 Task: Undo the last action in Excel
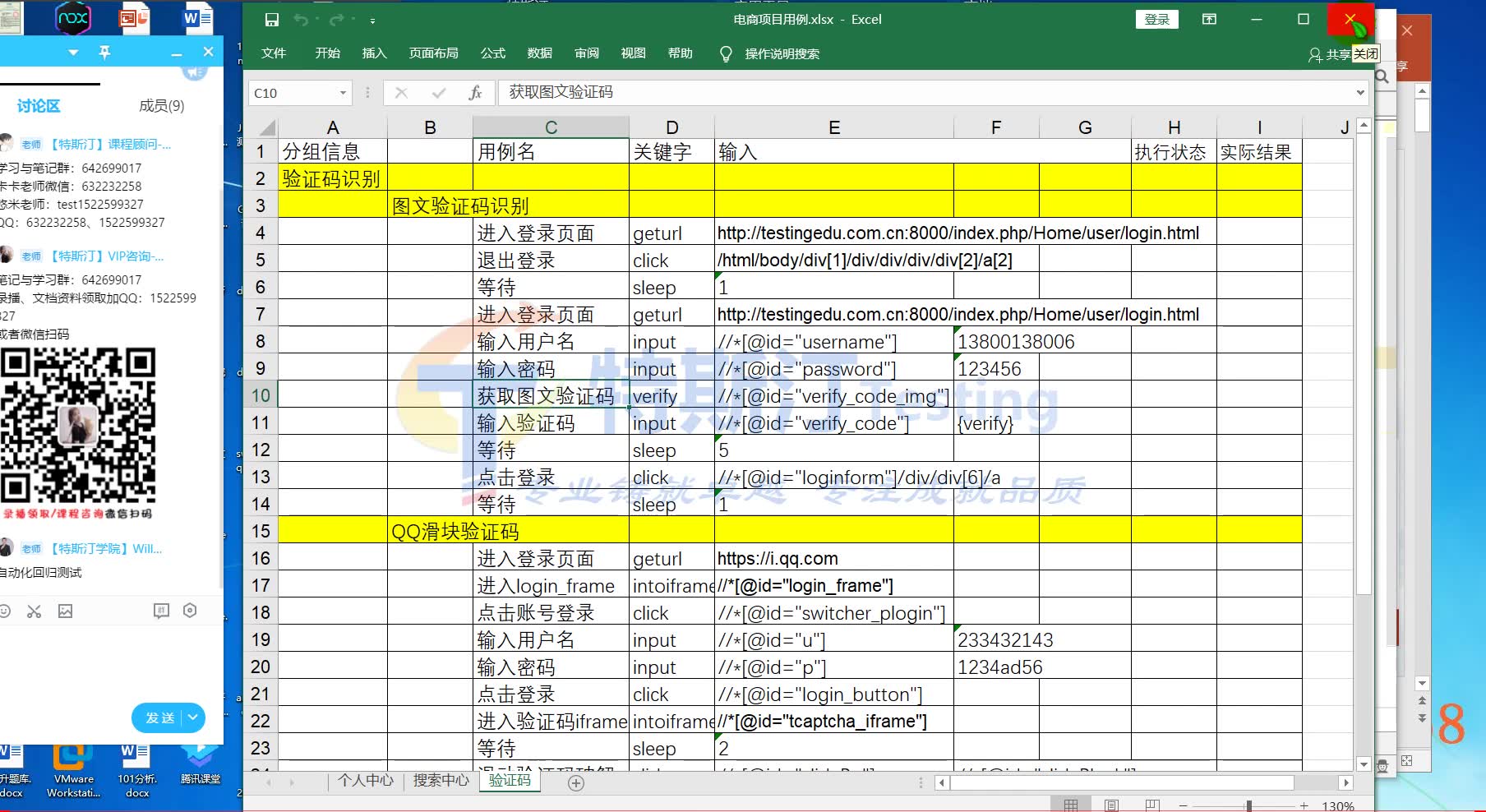pos(301,20)
